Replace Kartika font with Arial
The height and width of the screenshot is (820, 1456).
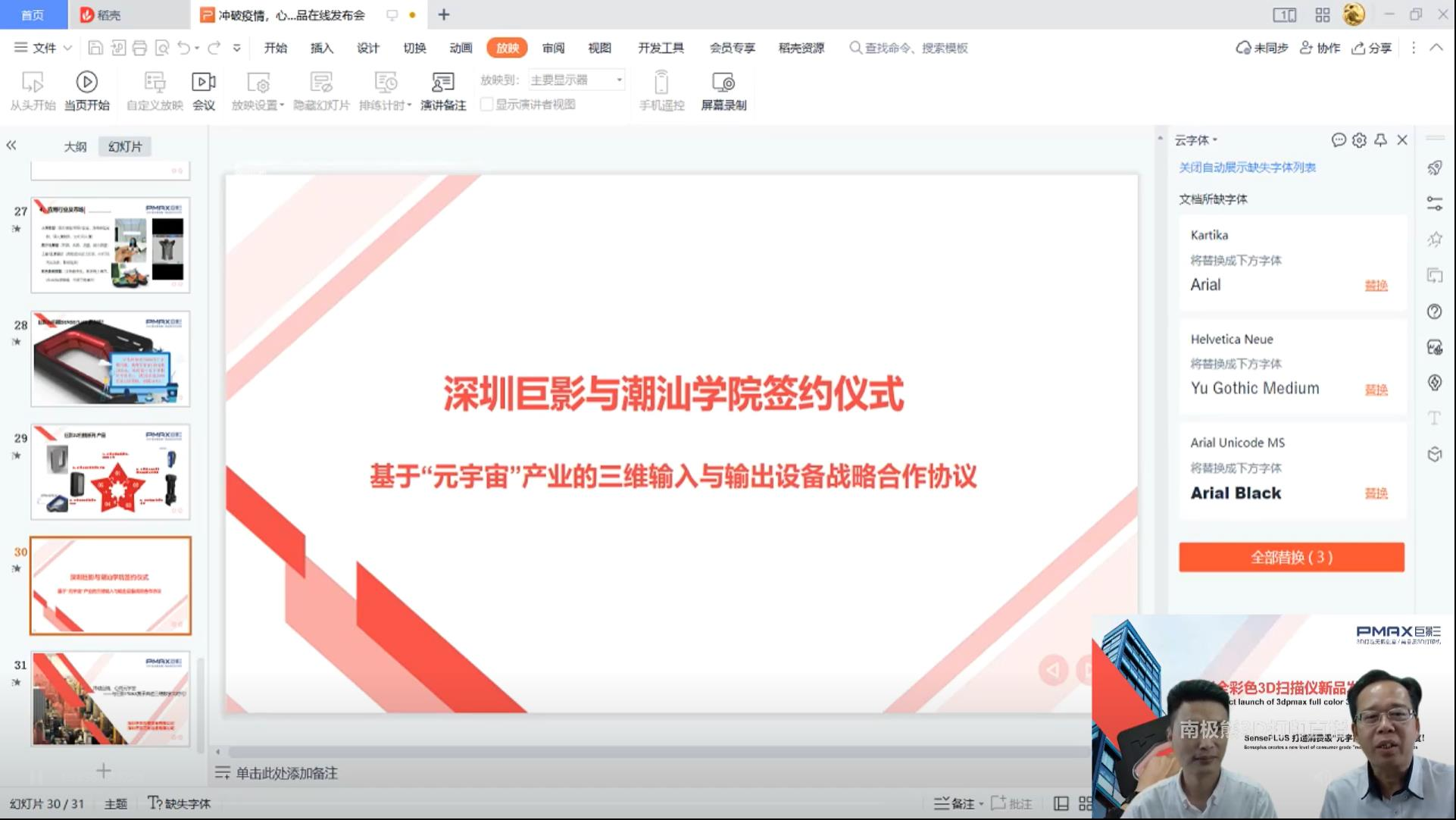[1376, 286]
